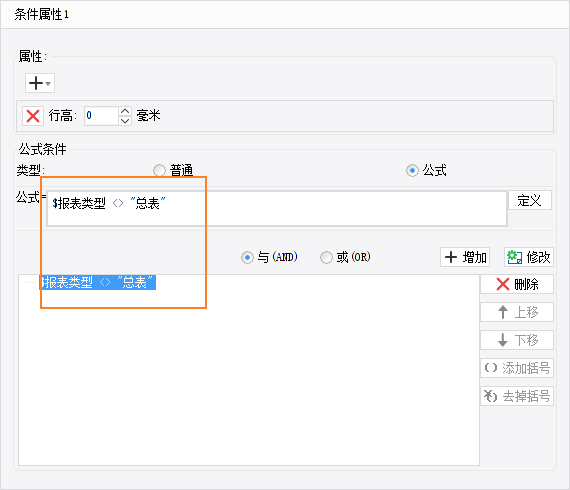Click the 定义 button beside formula
This screenshot has width=570, height=490.
tap(530, 200)
